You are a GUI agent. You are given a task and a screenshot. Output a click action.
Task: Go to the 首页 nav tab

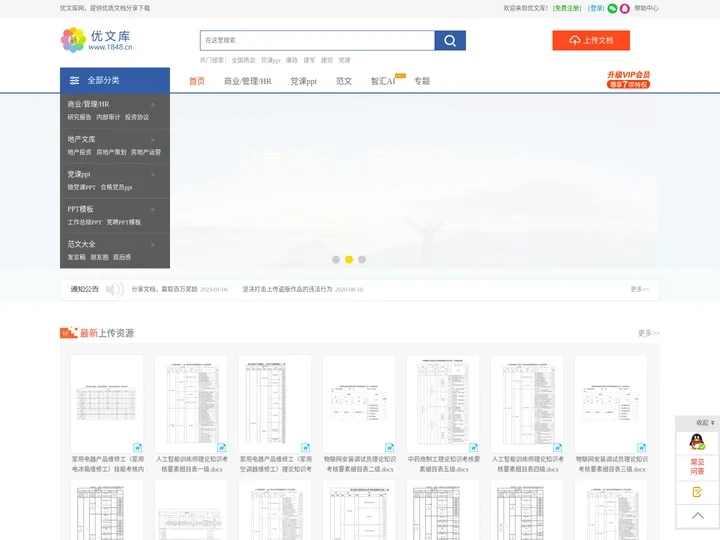coord(197,81)
